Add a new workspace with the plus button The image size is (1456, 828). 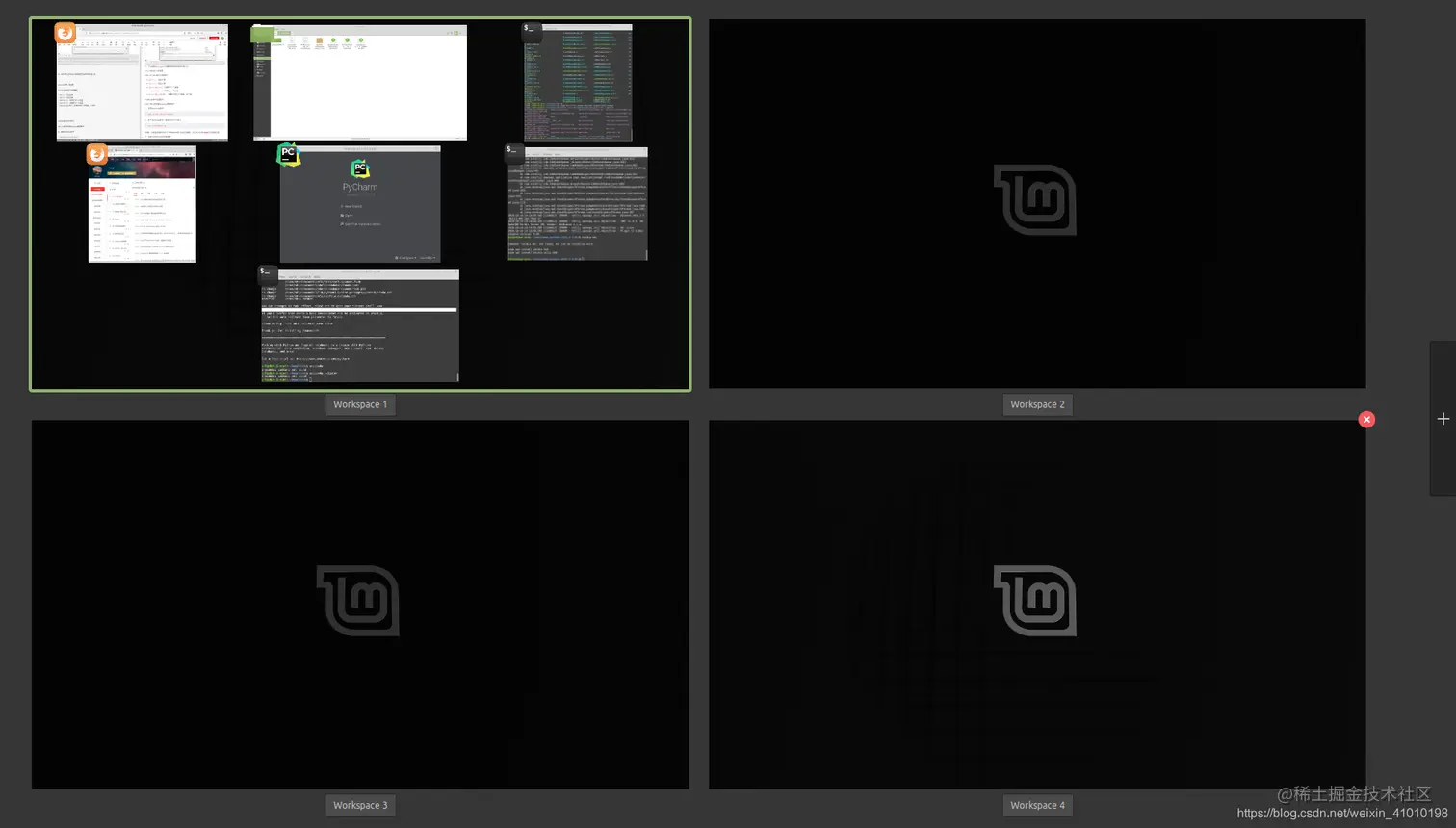coord(1443,419)
